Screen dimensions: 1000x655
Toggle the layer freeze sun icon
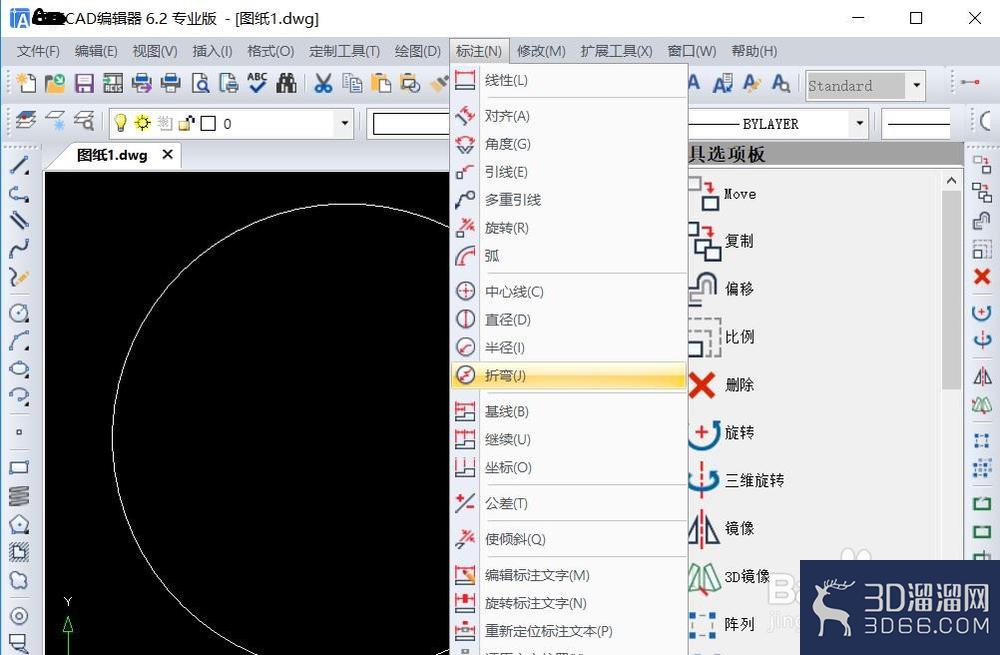click(x=142, y=123)
